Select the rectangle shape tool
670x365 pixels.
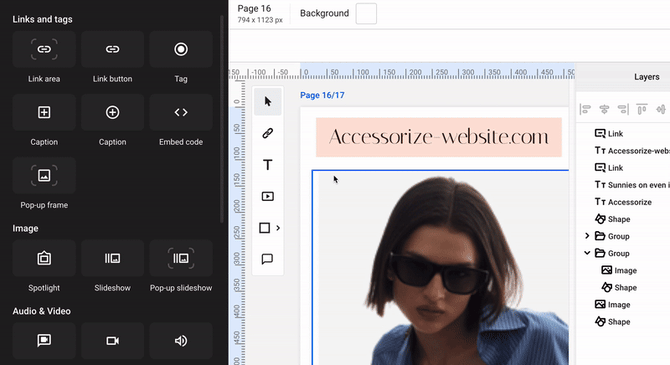pyautogui.click(x=264, y=228)
